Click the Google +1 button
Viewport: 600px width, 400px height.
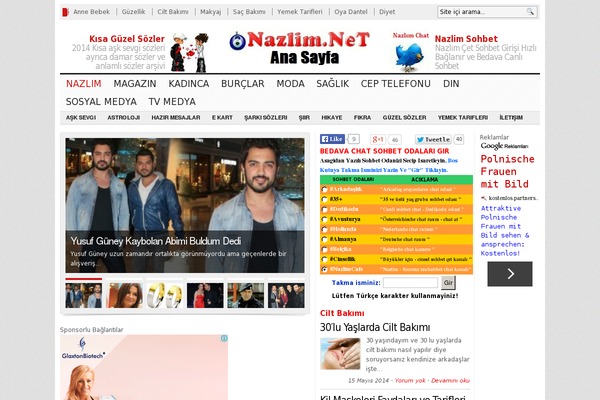click(378, 139)
